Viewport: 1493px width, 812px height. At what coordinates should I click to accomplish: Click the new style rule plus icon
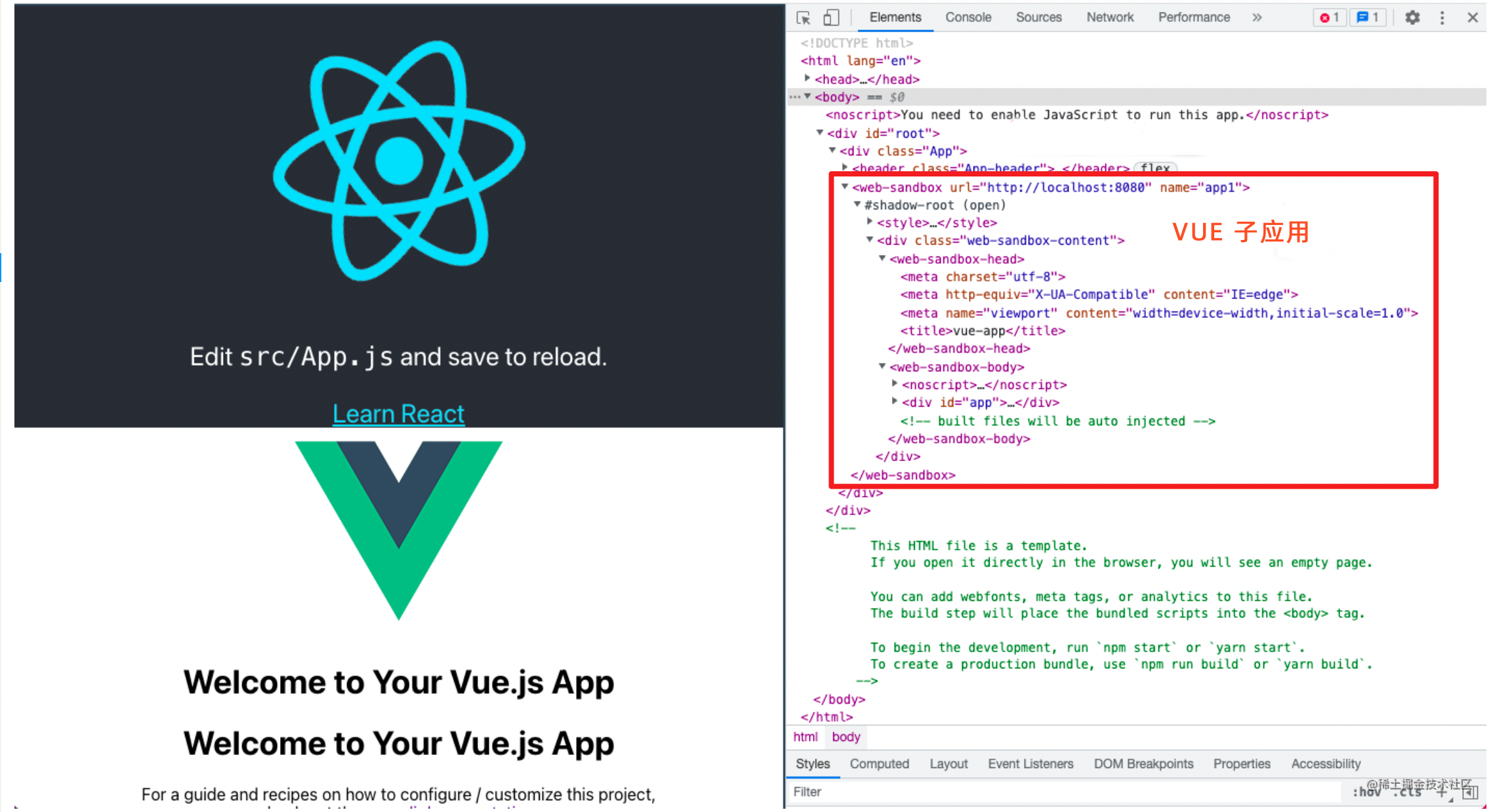point(1442,792)
